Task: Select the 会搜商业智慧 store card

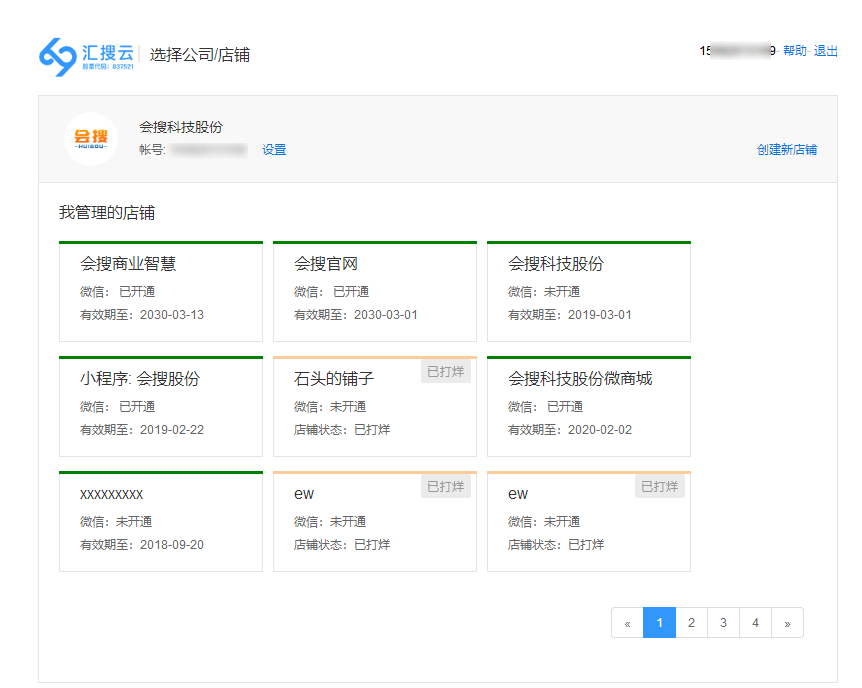Action: click(x=160, y=288)
